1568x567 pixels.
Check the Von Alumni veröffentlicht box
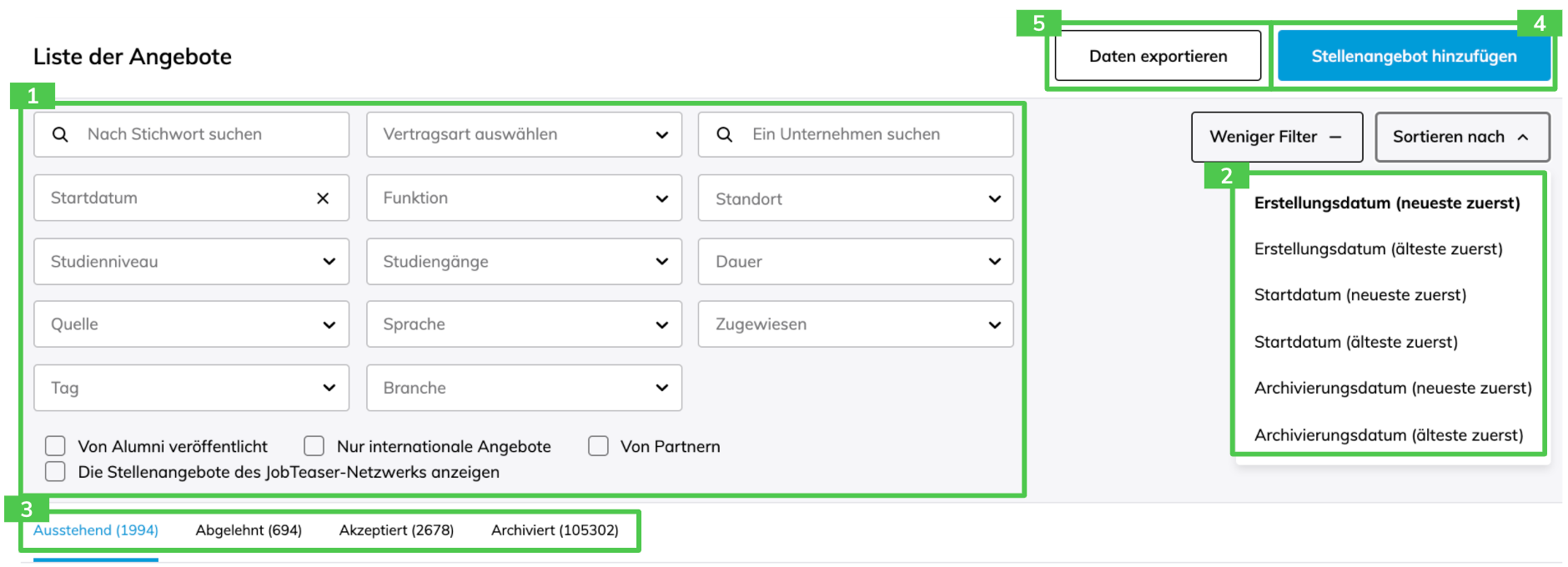pos(56,446)
